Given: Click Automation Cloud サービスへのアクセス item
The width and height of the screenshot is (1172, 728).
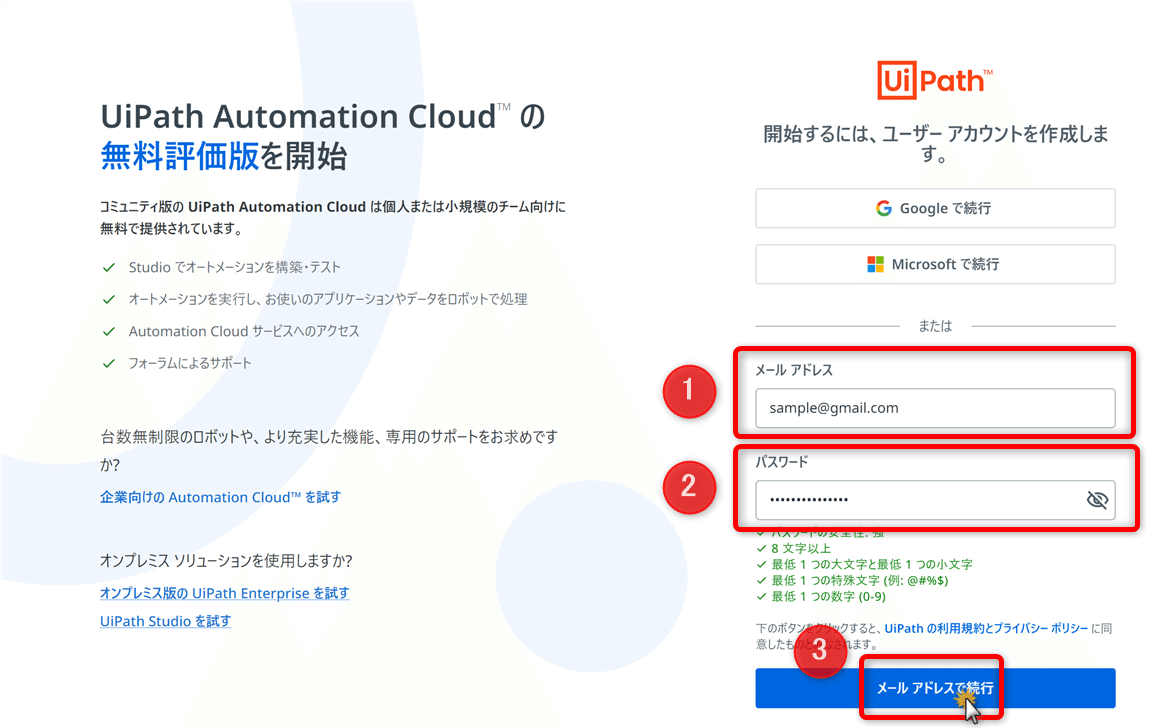Looking at the screenshot, I should pyautogui.click(x=244, y=331).
